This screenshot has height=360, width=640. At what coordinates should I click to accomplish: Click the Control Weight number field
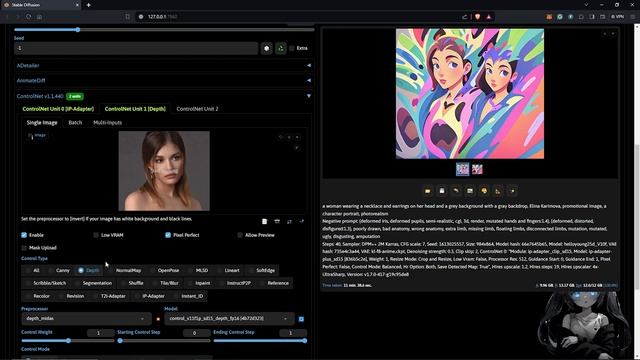(x=101, y=333)
